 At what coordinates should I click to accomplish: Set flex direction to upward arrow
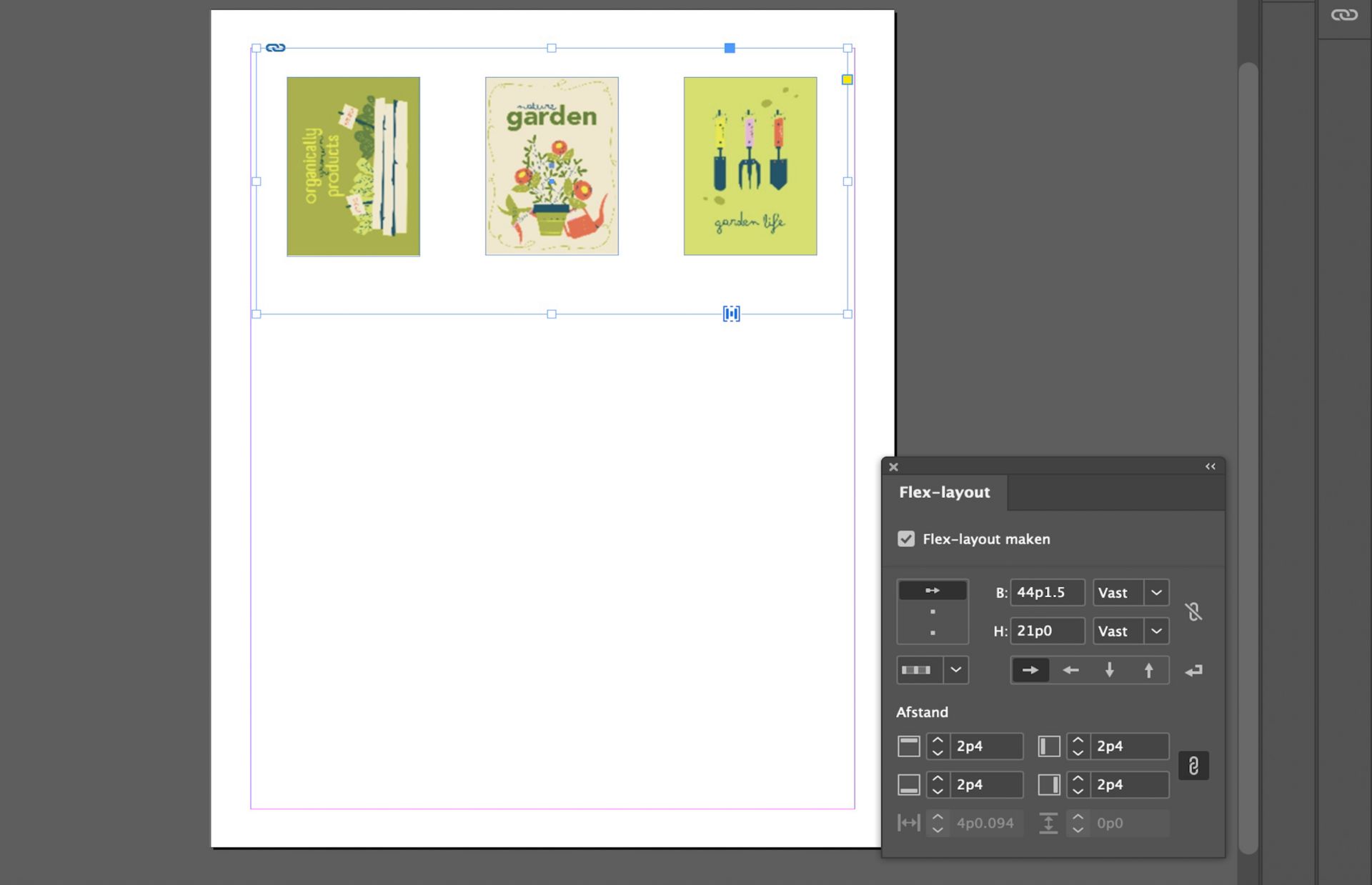pos(1148,670)
